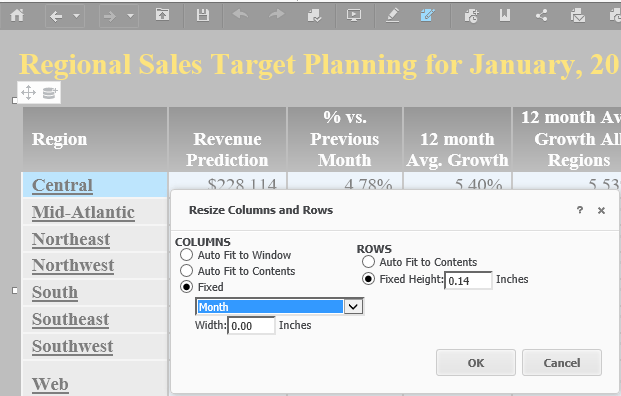Screen dimensions: 621x396
Task: Open the Month column dropdown
Action: (x=353, y=307)
